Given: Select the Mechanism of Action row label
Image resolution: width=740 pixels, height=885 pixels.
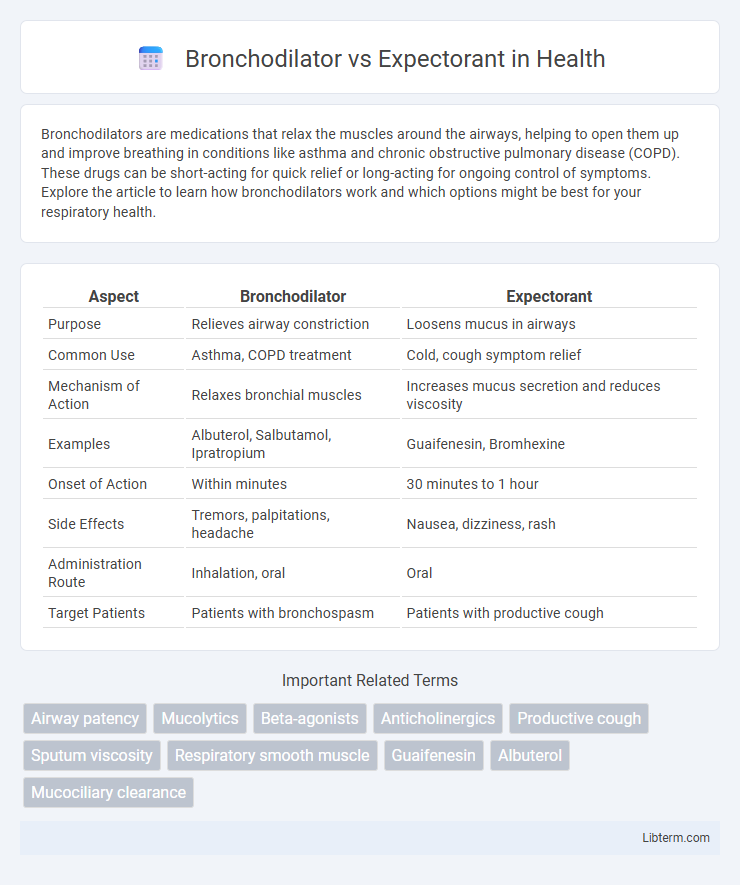Looking at the screenshot, I should click(94, 395).
